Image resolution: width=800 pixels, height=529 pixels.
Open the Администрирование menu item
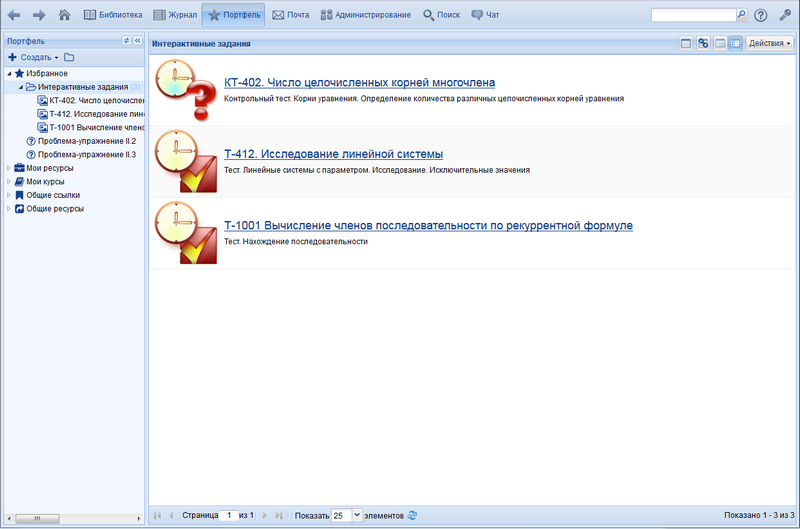(365, 15)
